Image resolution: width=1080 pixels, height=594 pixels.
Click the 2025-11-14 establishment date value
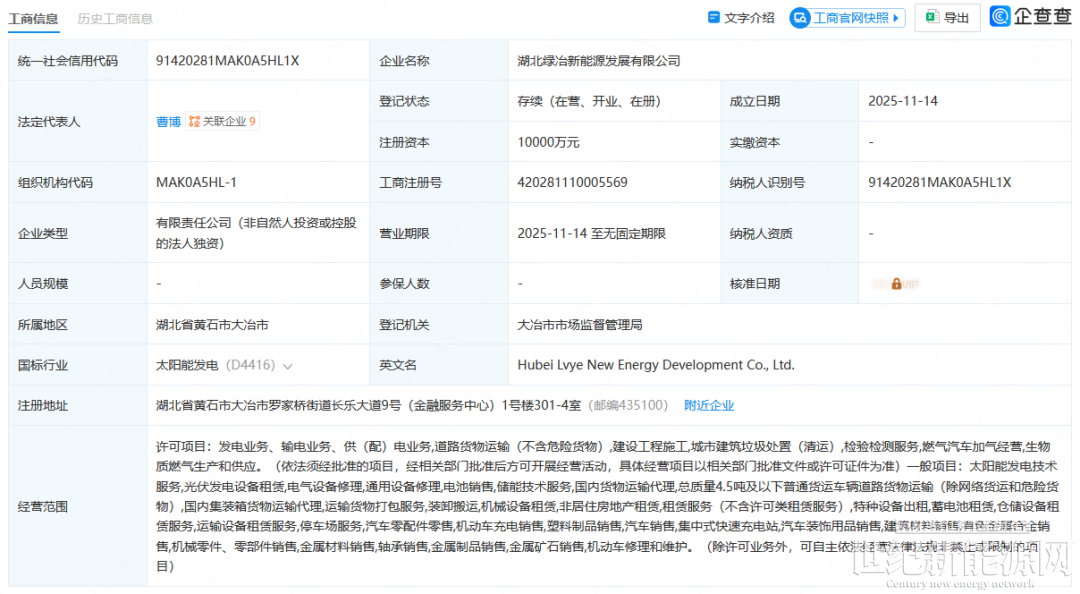[x=903, y=101]
